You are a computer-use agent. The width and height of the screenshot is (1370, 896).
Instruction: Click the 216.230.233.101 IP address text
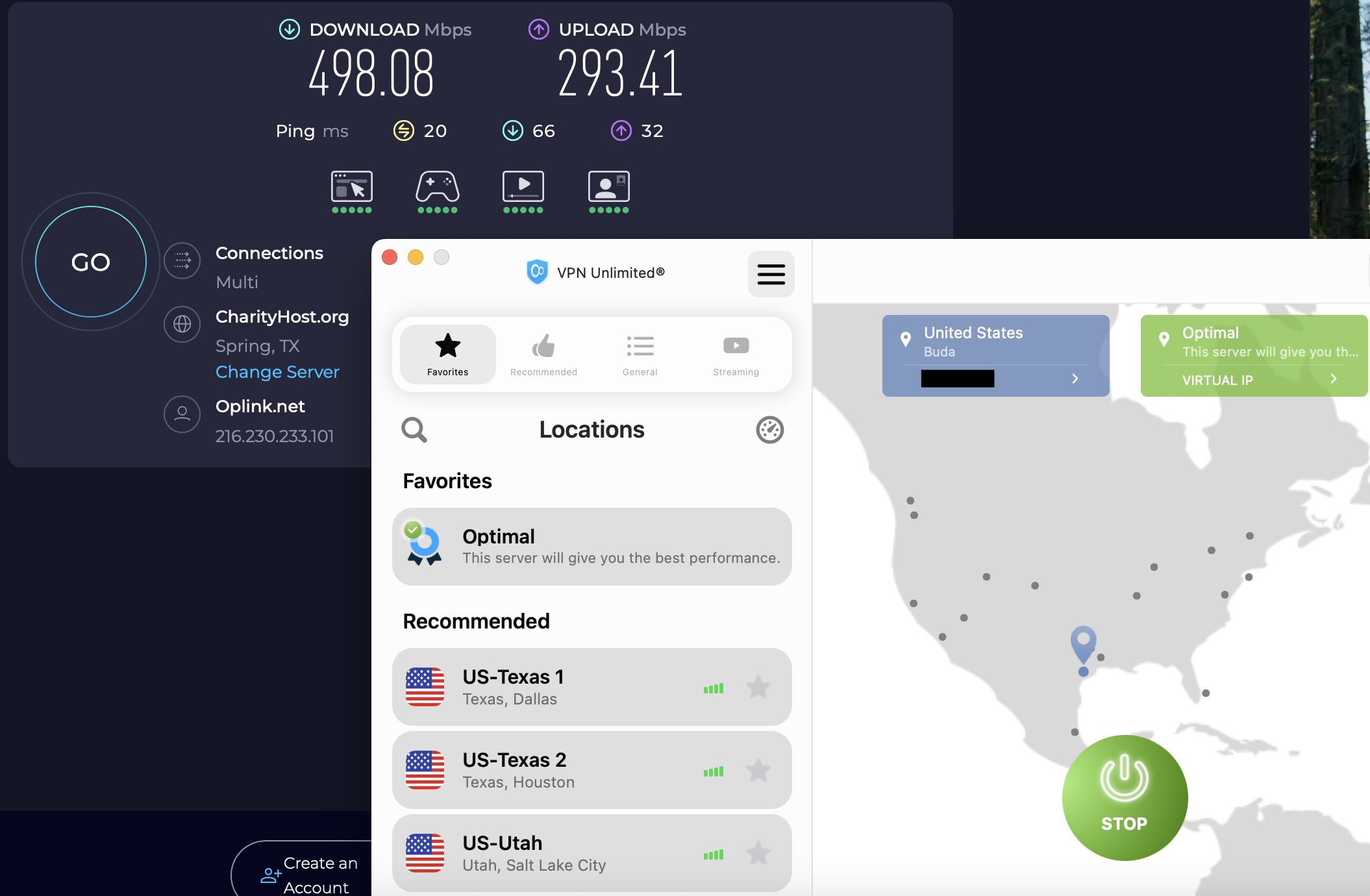pyautogui.click(x=275, y=436)
